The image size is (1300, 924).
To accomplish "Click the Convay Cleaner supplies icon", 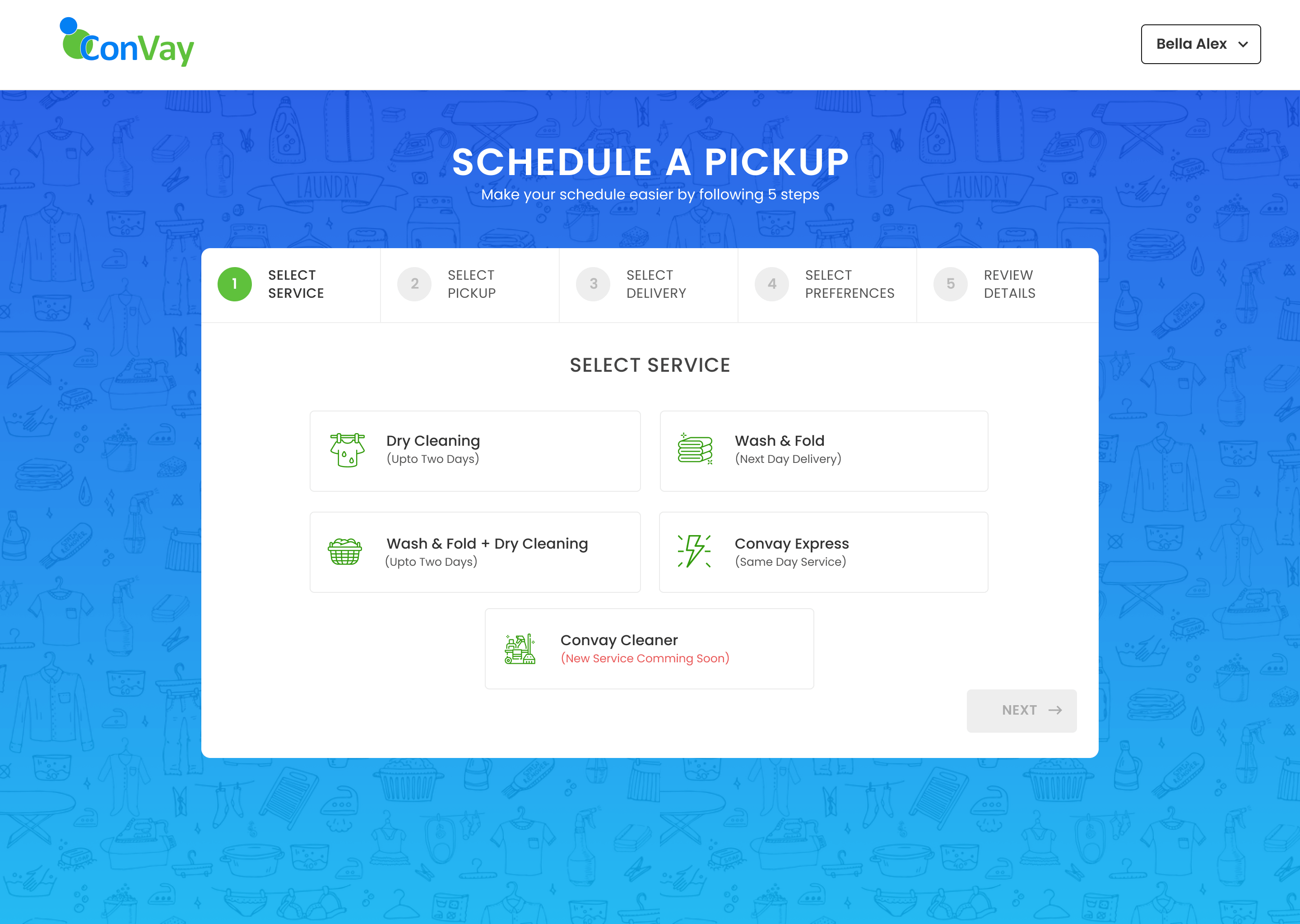I will tap(520, 649).
